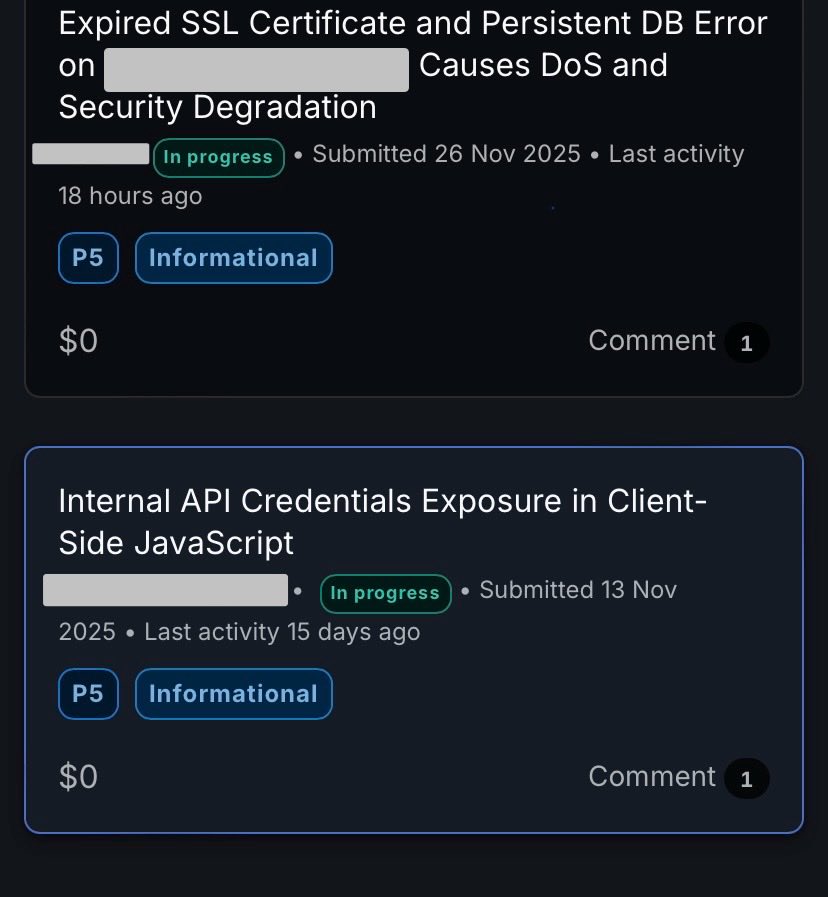The height and width of the screenshot is (897, 828).
Task: Click the In progress badge on the SSL report
Action: point(218,157)
